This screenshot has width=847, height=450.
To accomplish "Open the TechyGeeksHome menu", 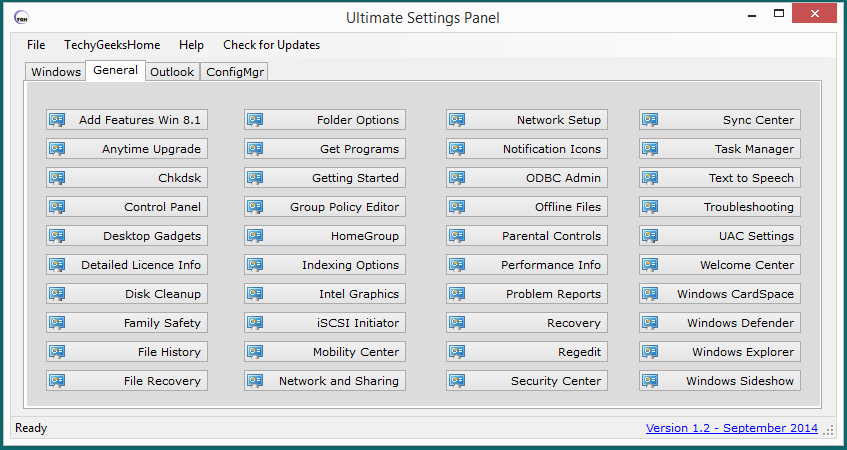I will (x=112, y=45).
